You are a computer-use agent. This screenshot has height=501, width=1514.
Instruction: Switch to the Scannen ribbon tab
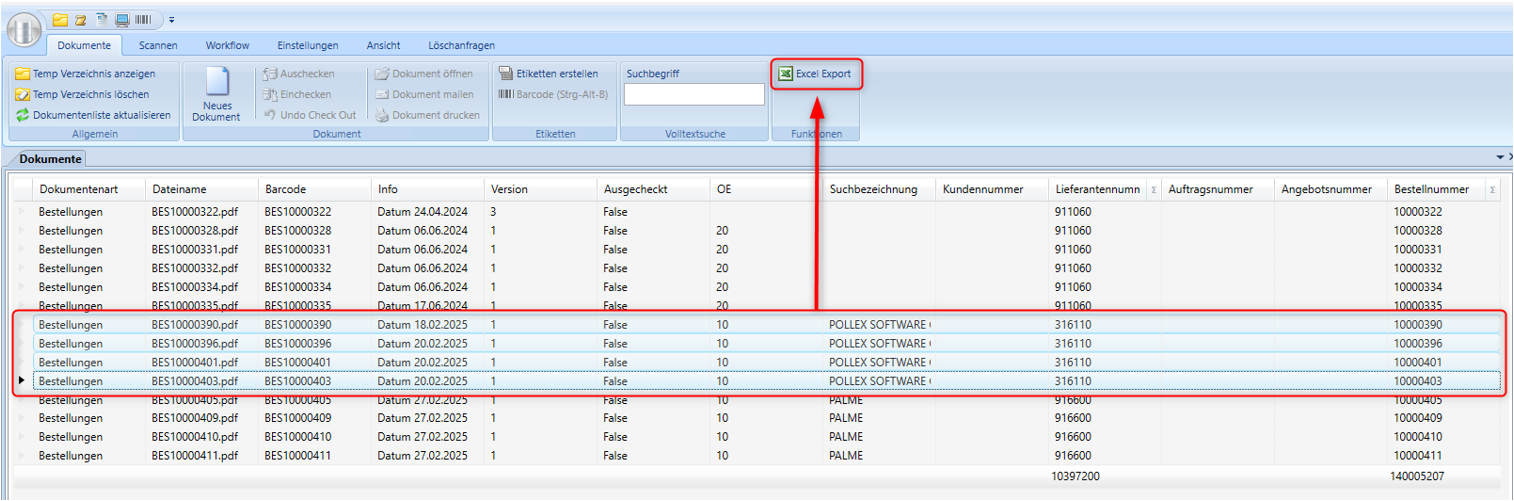[158, 45]
